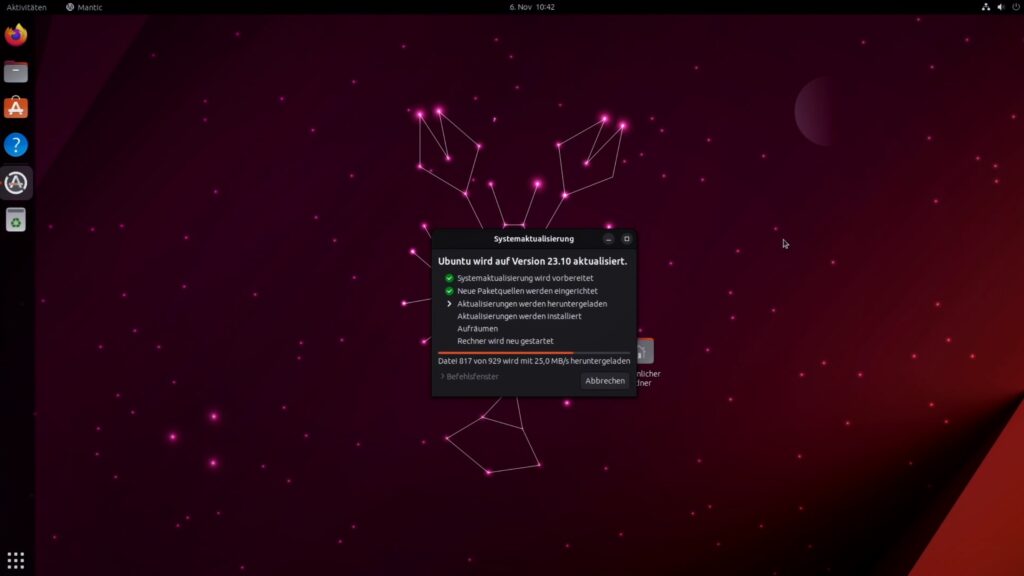Minimize the Systemaktualisierung dialog

[x=609, y=239]
